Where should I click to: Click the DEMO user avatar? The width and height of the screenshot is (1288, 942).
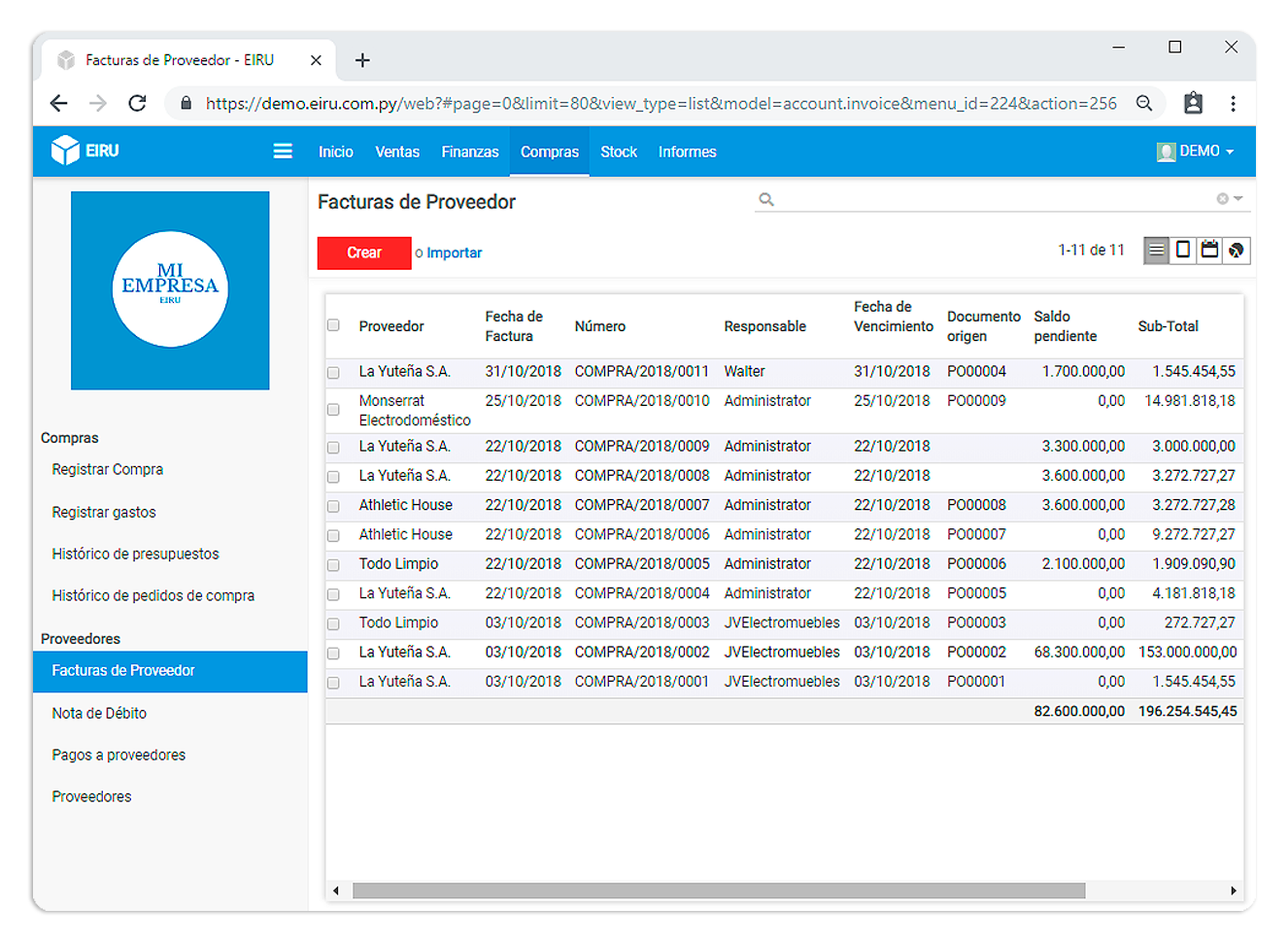coord(1167,151)
